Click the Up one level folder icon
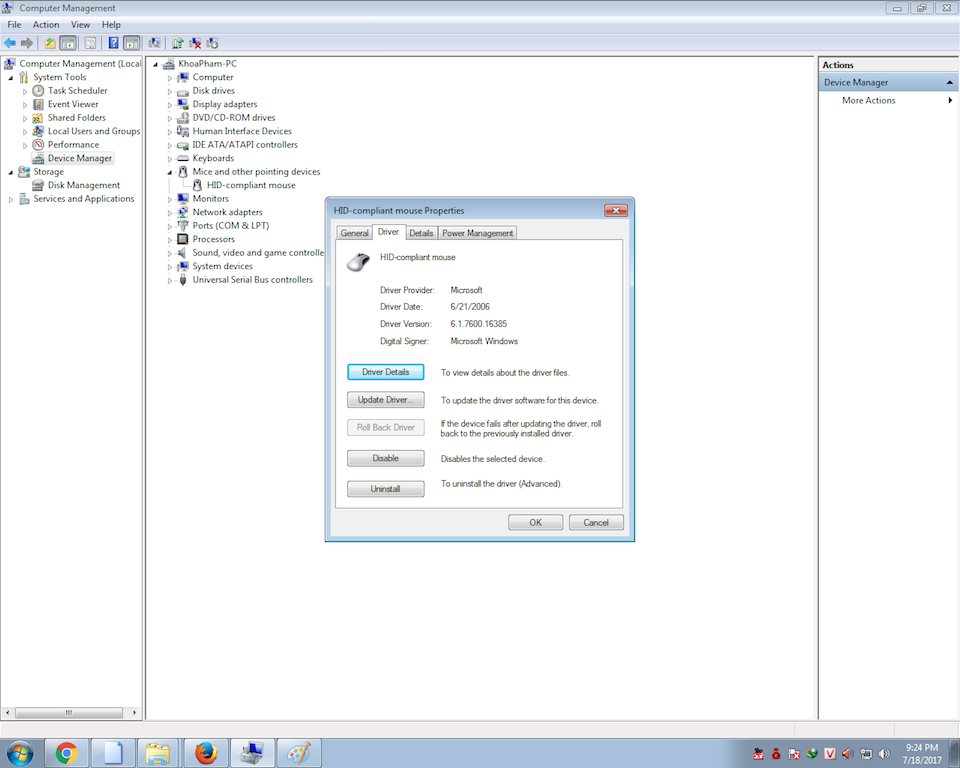 [50, 43]
